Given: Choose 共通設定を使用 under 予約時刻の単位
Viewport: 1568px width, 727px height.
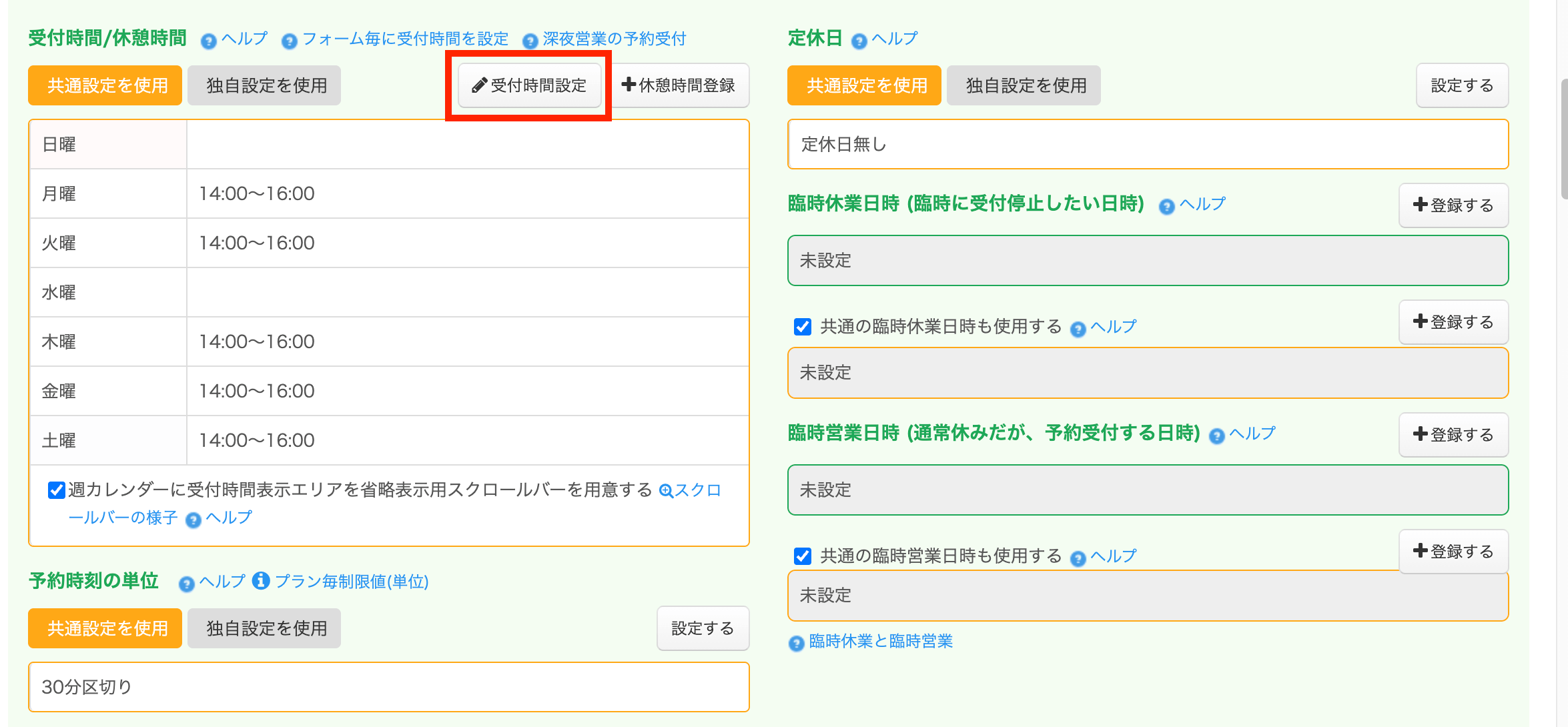Looking at the screenshot, I should [105, 628].
